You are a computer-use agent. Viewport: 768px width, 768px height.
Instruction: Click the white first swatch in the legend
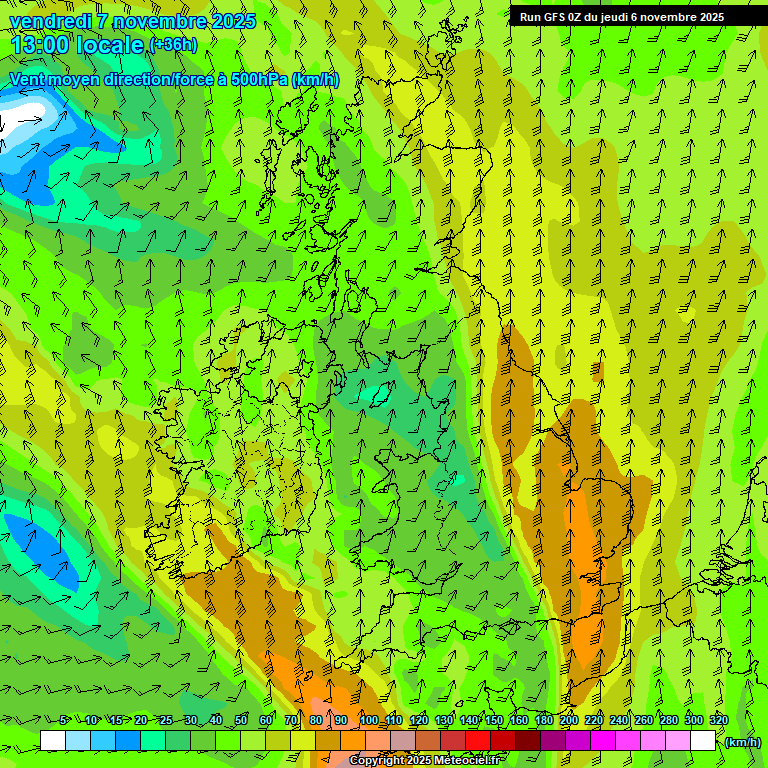52,740
